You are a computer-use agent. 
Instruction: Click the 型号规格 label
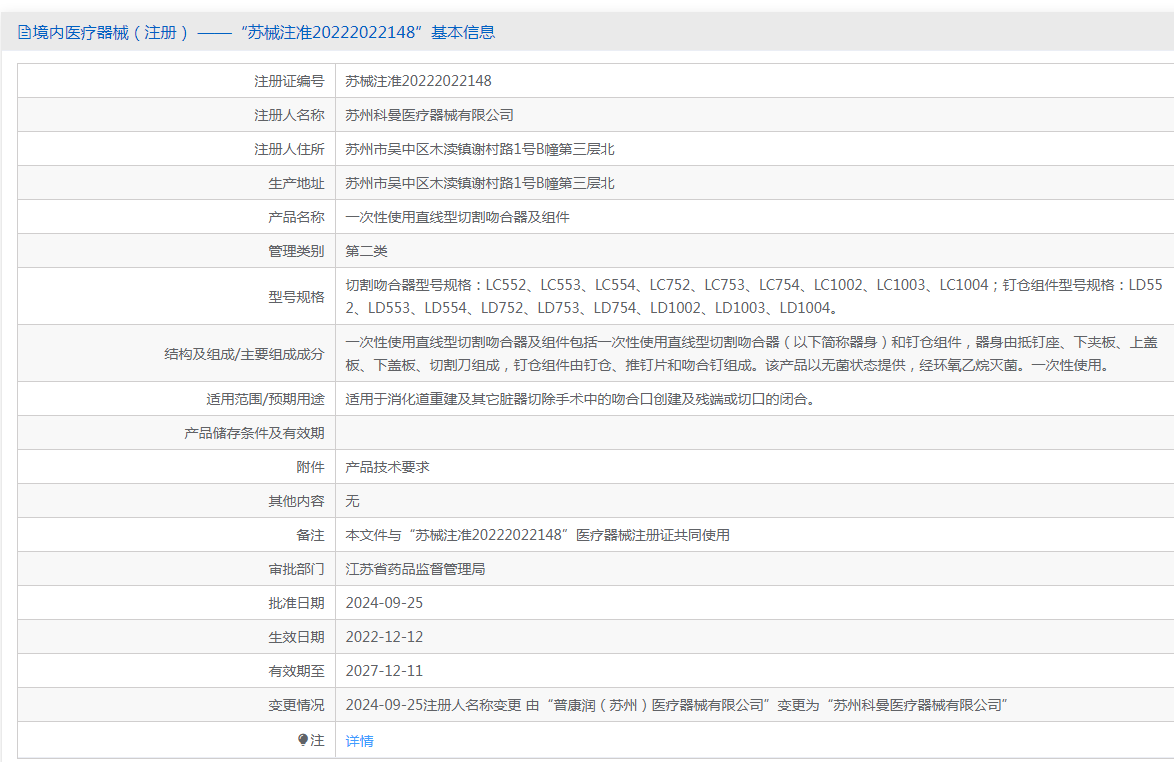296,297
